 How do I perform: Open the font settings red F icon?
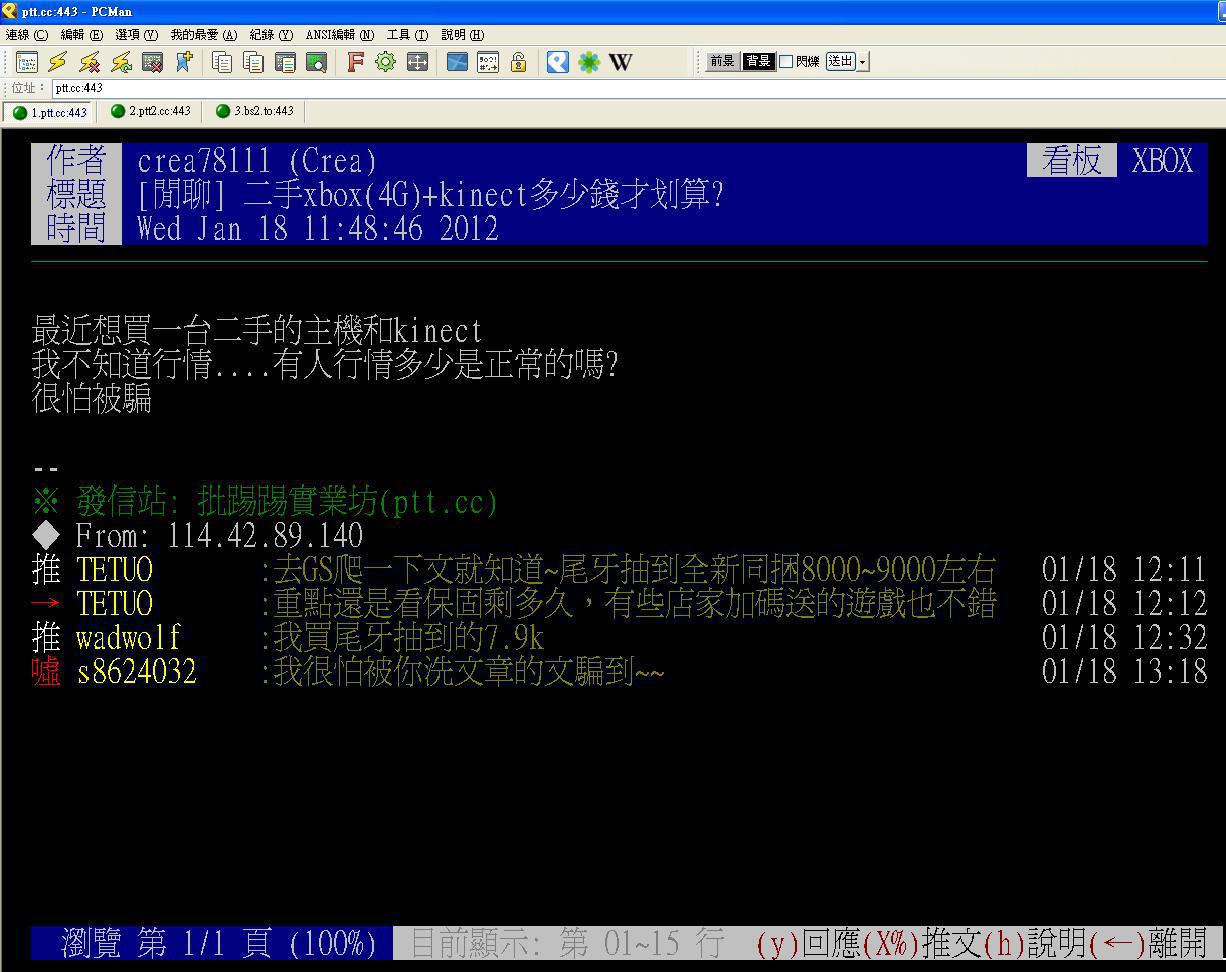(354, 62)
